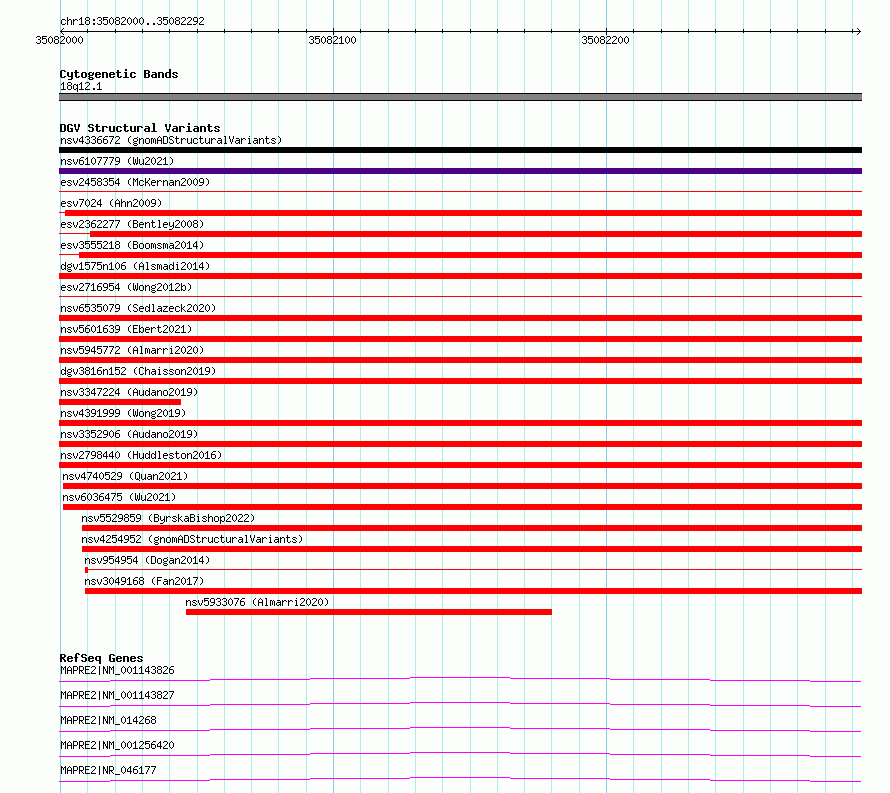Click the chr18:35082000..35082292 region label
Viewport: 890px width, 793px height.
pyautogui.click(x=132, y=21)
